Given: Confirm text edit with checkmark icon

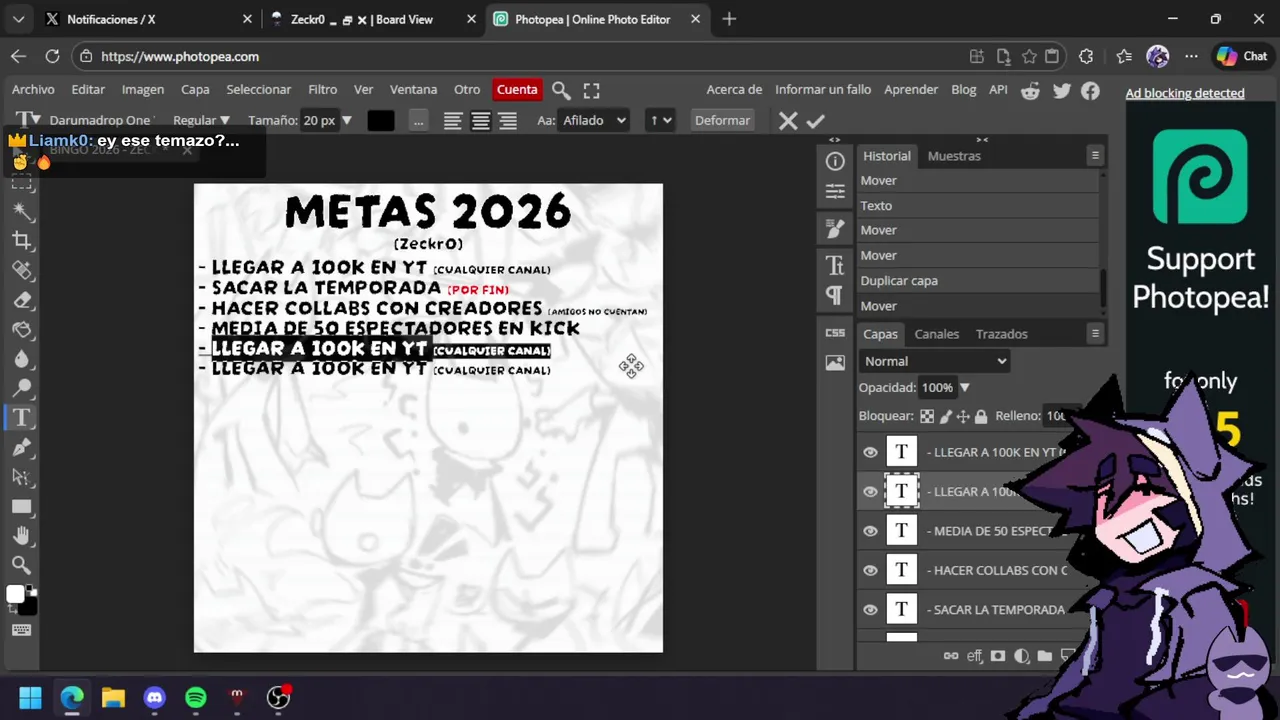Looking at the screenshot, I should pos(816,121).
